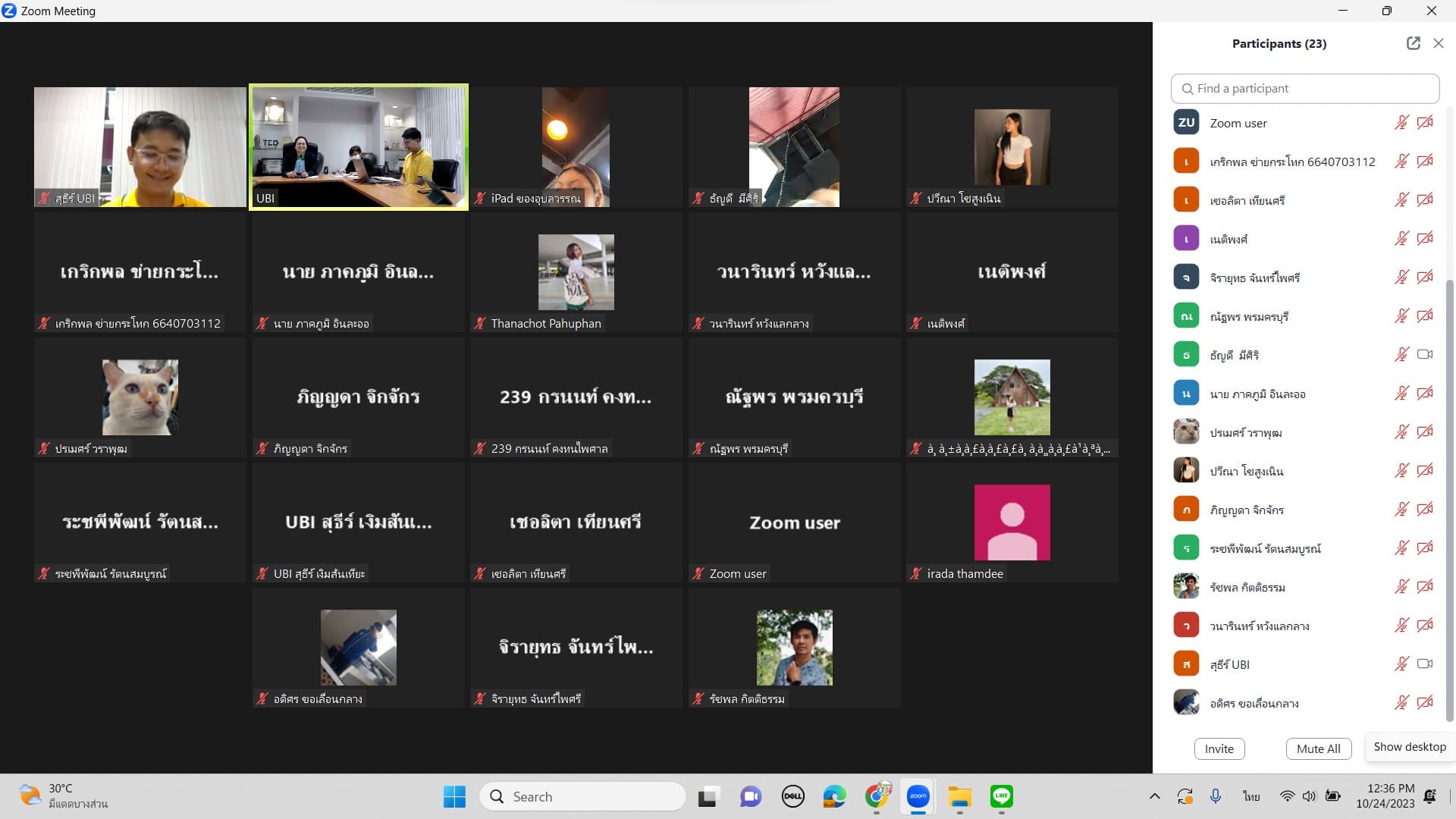Toggle mute for รัชพล กิตติธรรม in list
This screenshot has height=819, width=1456.
1401,587
